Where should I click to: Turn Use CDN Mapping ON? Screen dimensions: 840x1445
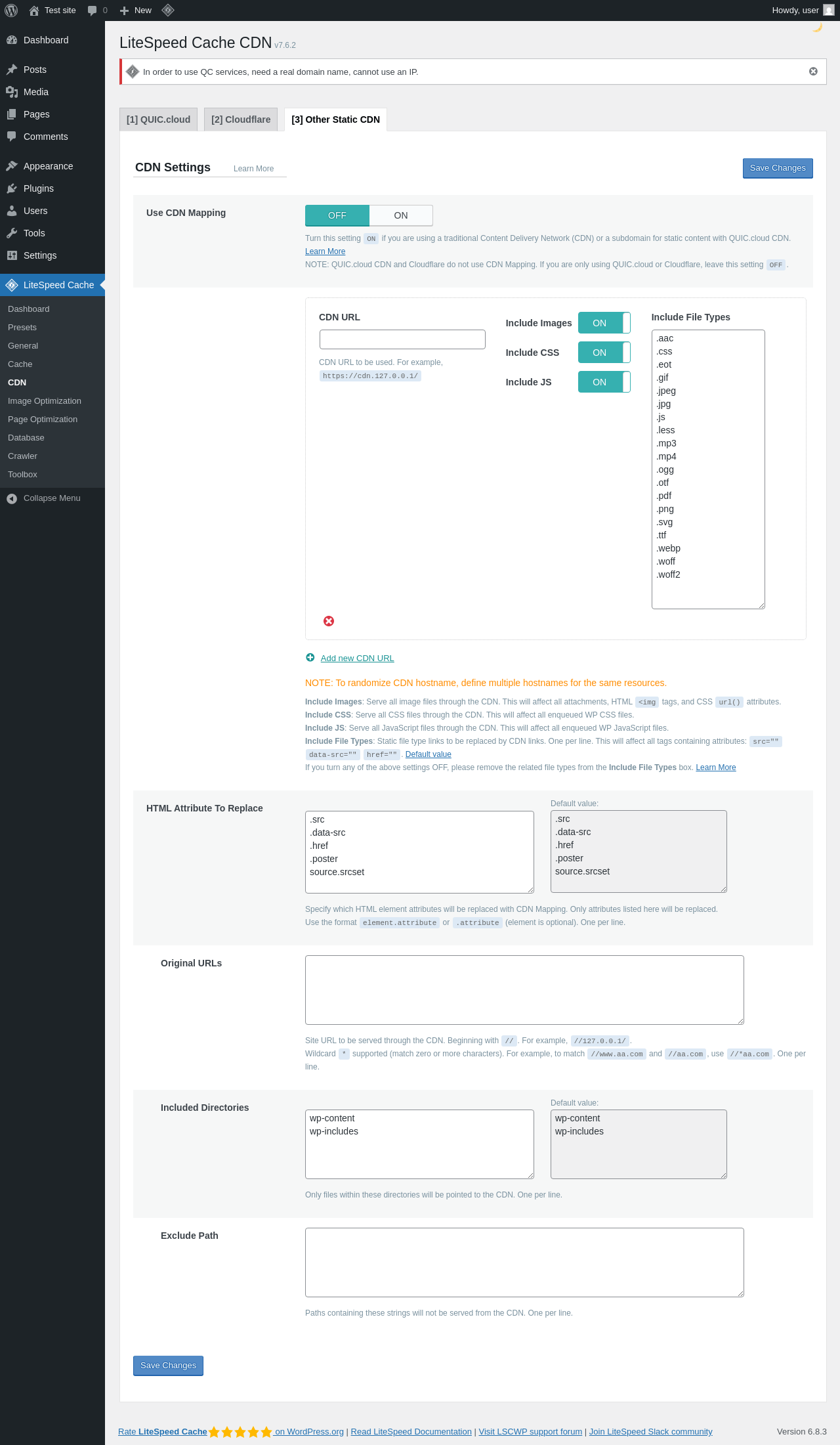[x=401, y=215]
